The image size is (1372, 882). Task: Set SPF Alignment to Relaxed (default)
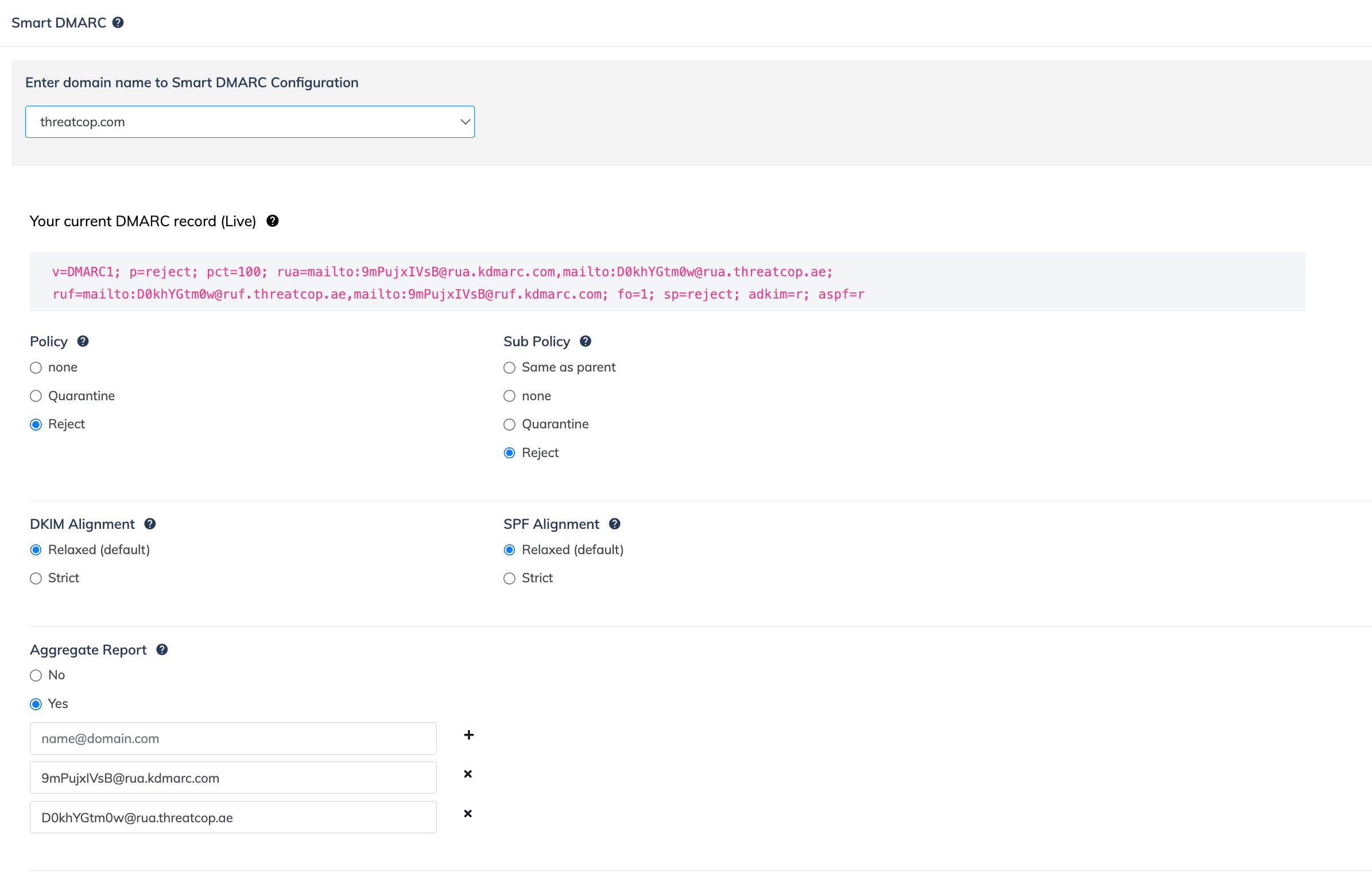pos(510,550)
